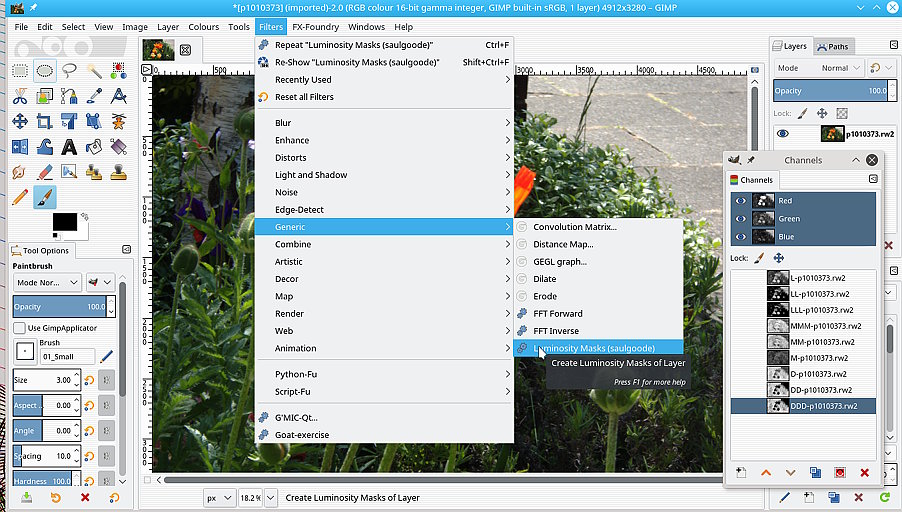This screenshot has width=902, height=512.
Task: Click Reset all Filters
Action: [384, 97]
